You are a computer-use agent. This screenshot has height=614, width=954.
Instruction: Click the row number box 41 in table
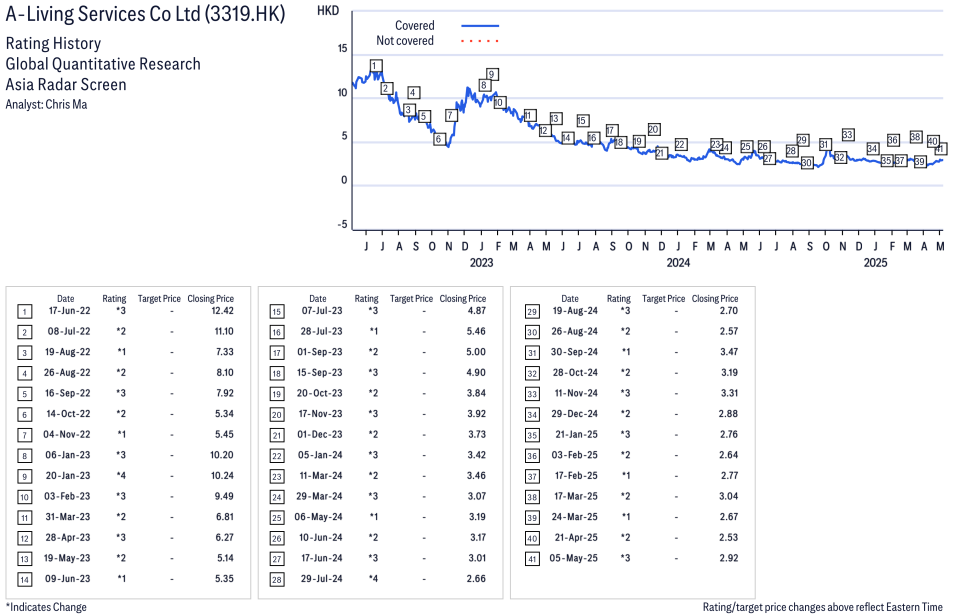(x=532, y=559)
